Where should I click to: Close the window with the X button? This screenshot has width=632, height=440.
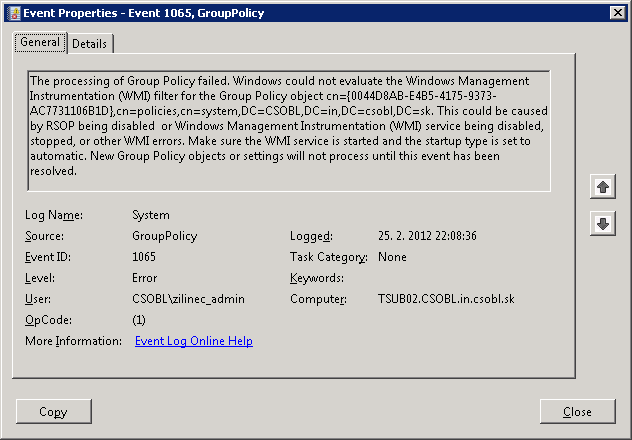click(x=617, y=13)
